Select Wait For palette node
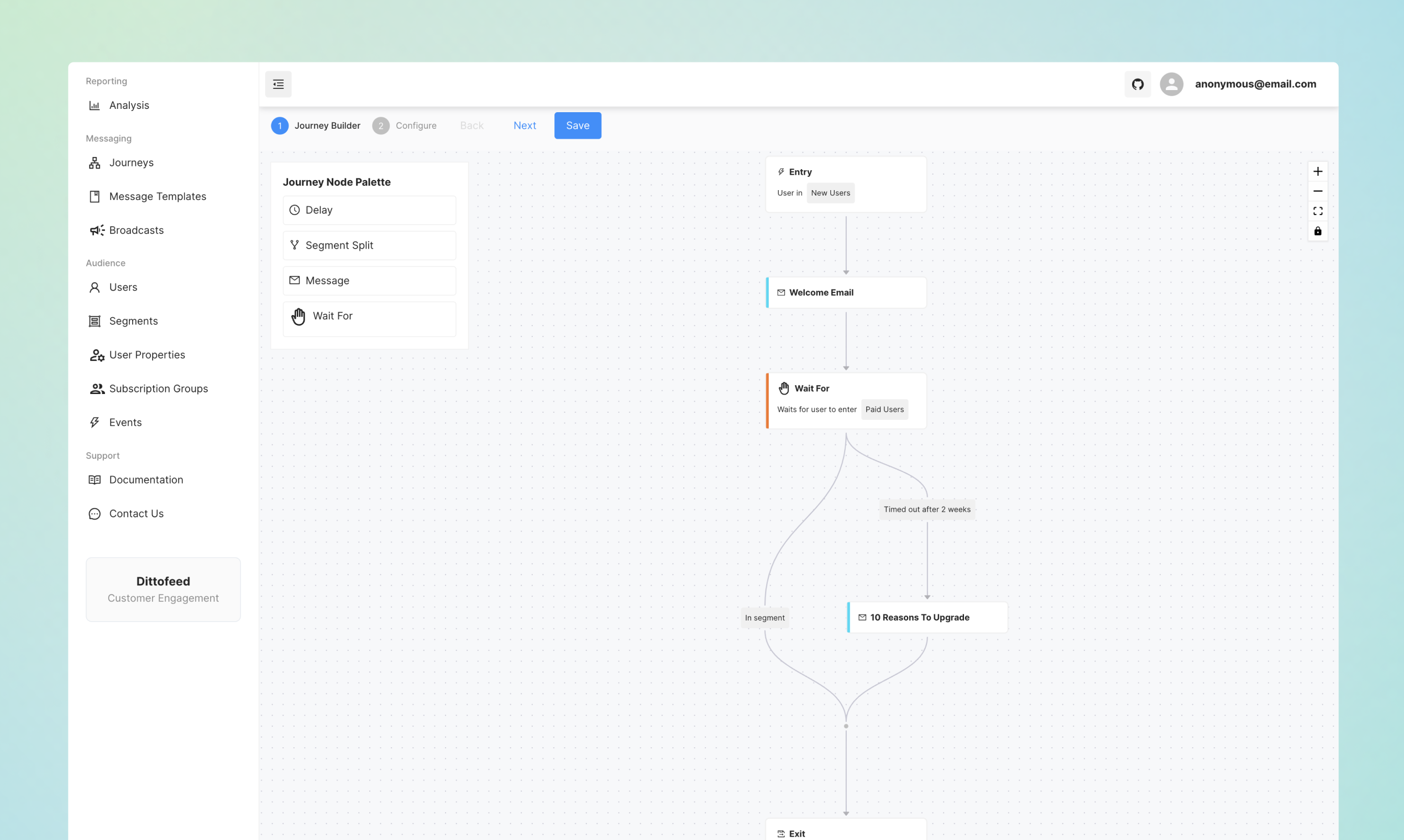This screenshot has height=840, width=1404. [x=369, y=317]
